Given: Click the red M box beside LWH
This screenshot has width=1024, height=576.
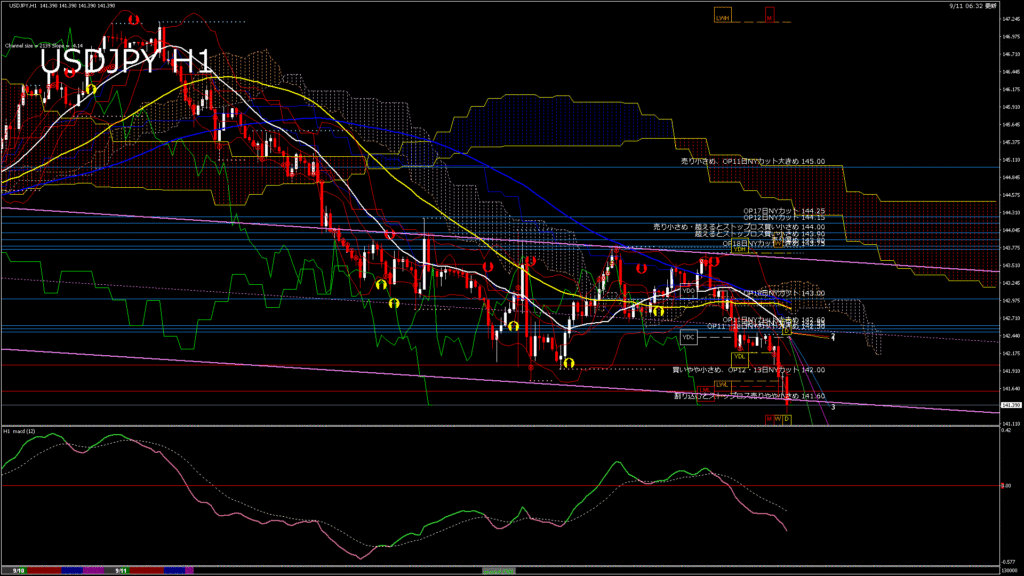Looking at the screenshot, I should pos(769,18).
